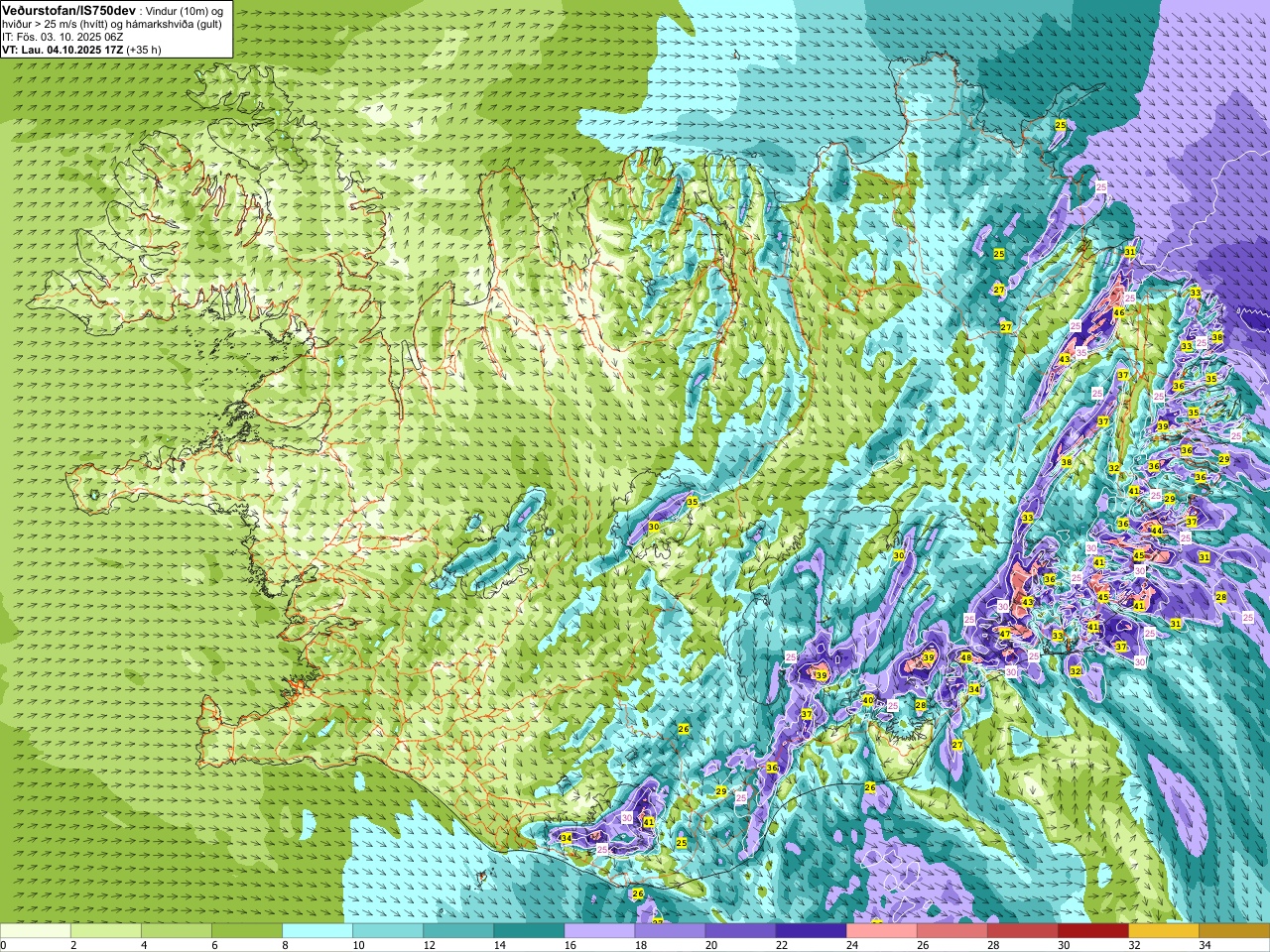The height and width of the screenshot is (952, 1270).
Task: Click the 14–16 m/s dark teal legend swatch
Action: (x=529, y=931)
